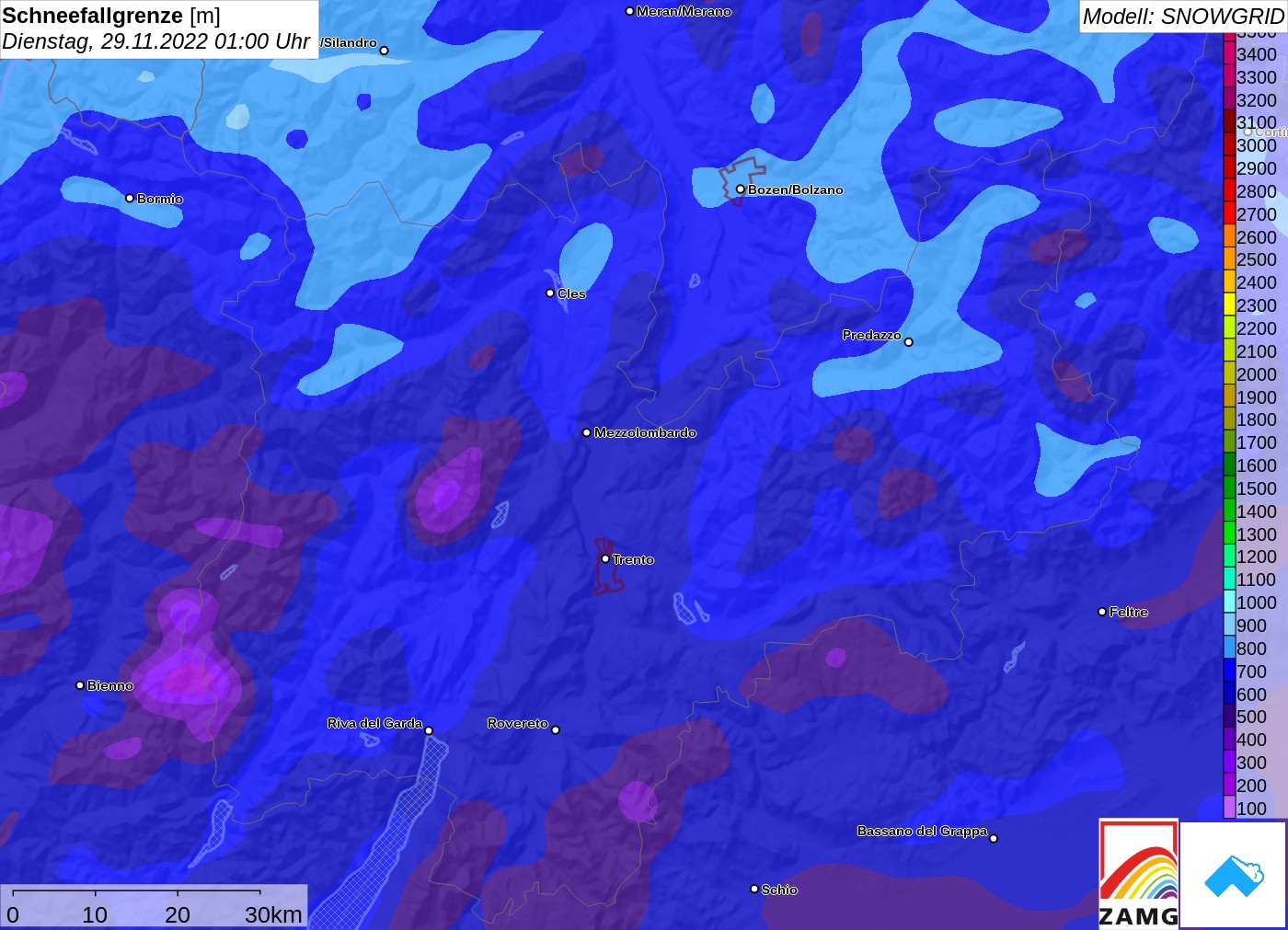The image size is (1288, 930).
Task: Click the 2300 yellow legend swatch
Action: [1229, 305]
